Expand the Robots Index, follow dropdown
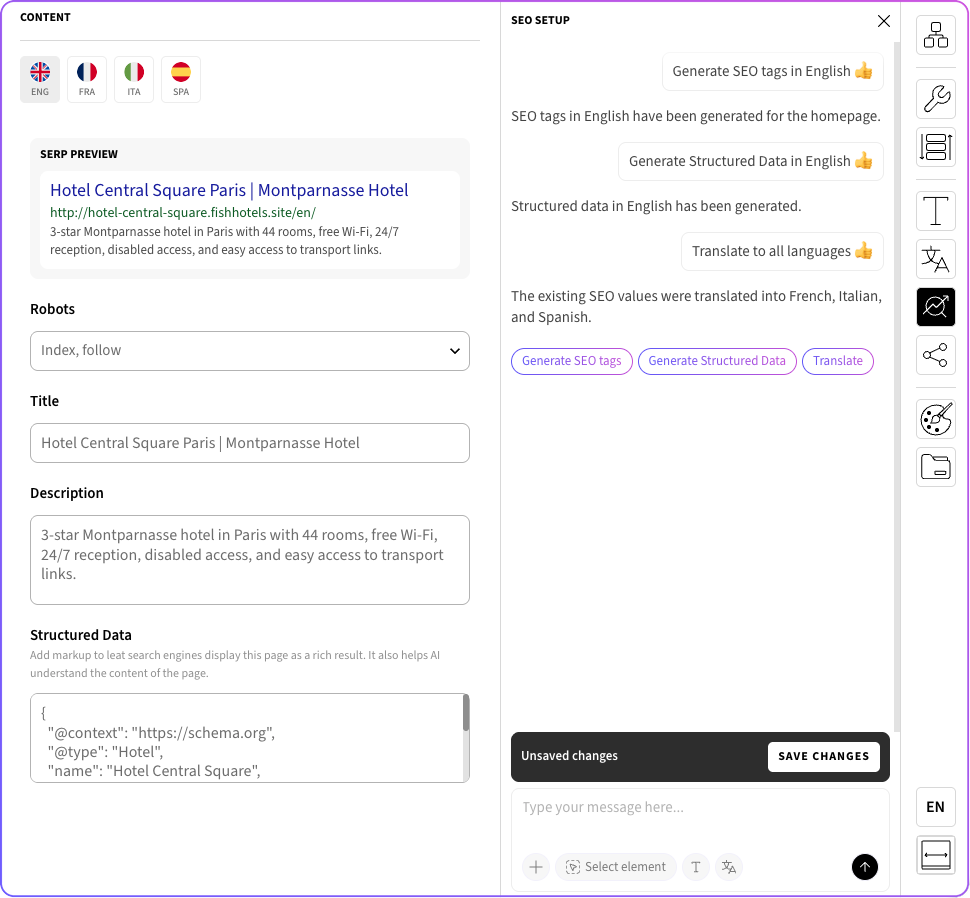970x898 pixels. click(250, 351)
